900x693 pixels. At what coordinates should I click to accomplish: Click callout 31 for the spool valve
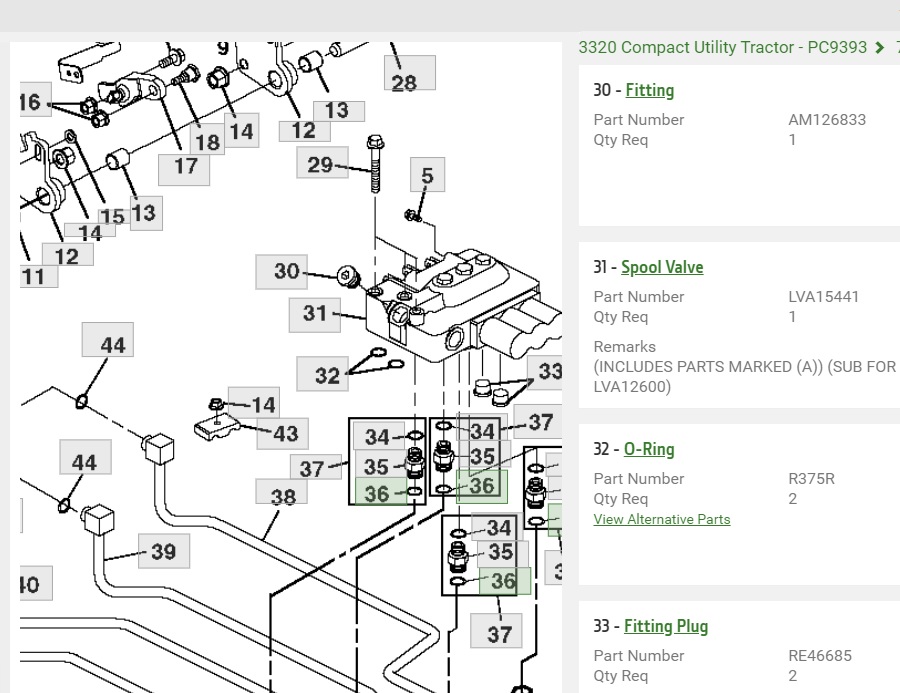point(315,313)
